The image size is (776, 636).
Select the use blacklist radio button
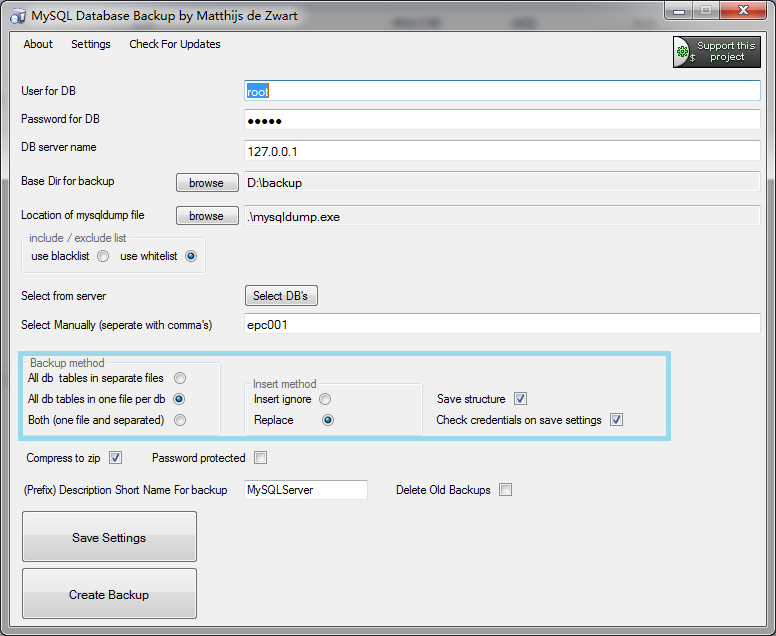103,256
